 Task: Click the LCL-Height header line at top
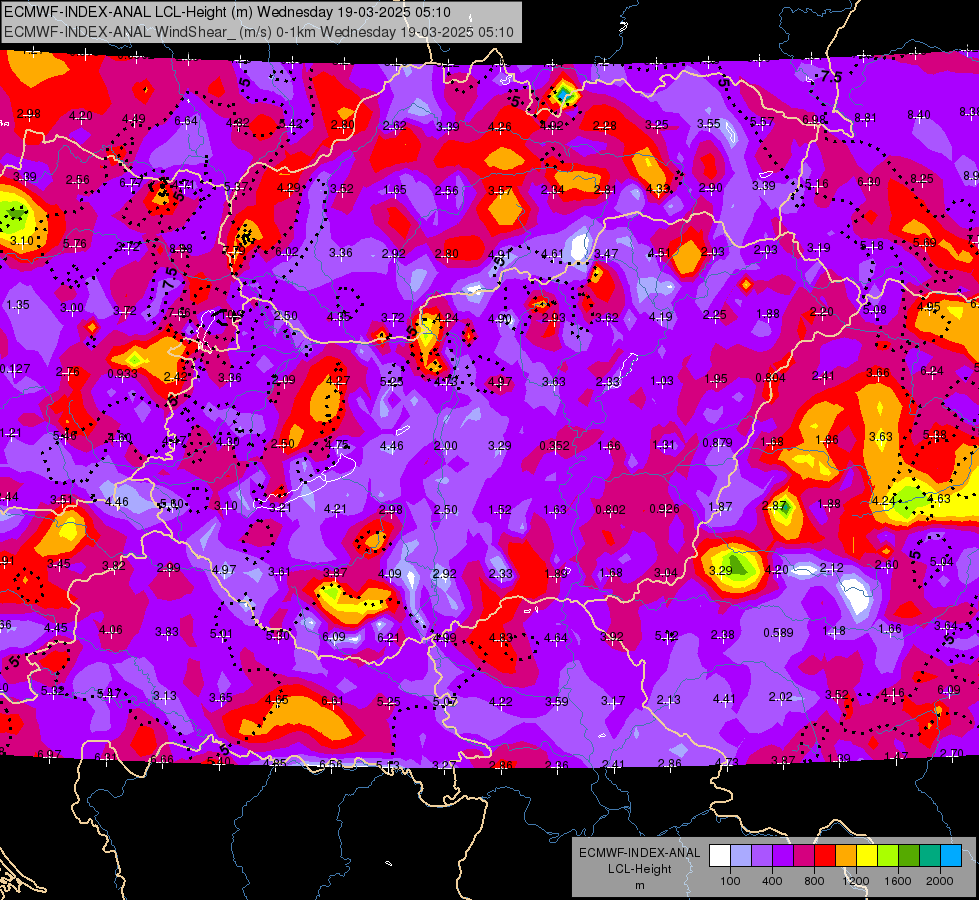coord(228,12)
